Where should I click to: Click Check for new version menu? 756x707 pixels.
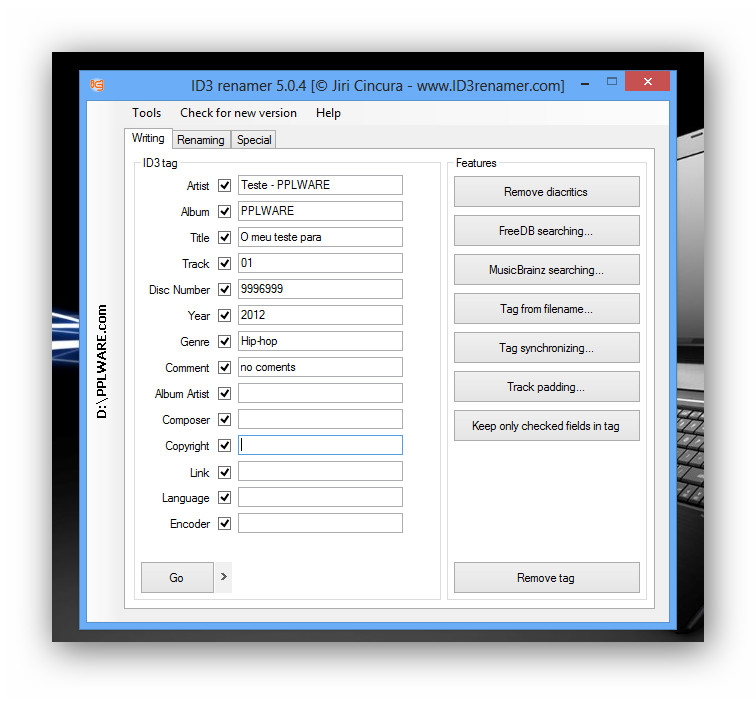(238, 113)
